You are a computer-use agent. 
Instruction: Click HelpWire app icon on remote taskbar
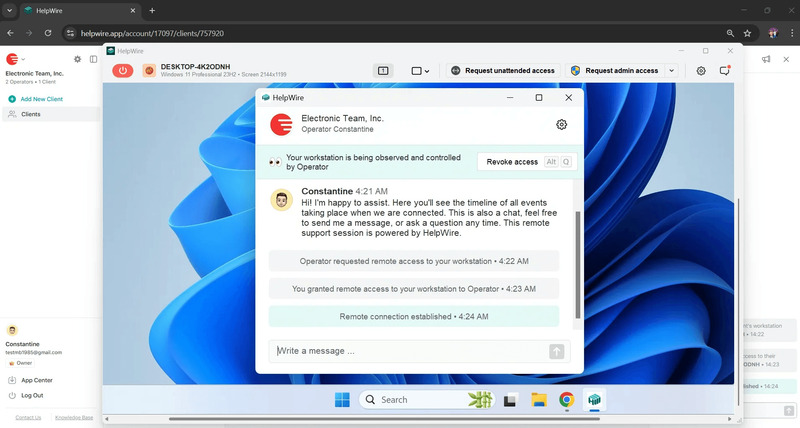pos(594,399)
